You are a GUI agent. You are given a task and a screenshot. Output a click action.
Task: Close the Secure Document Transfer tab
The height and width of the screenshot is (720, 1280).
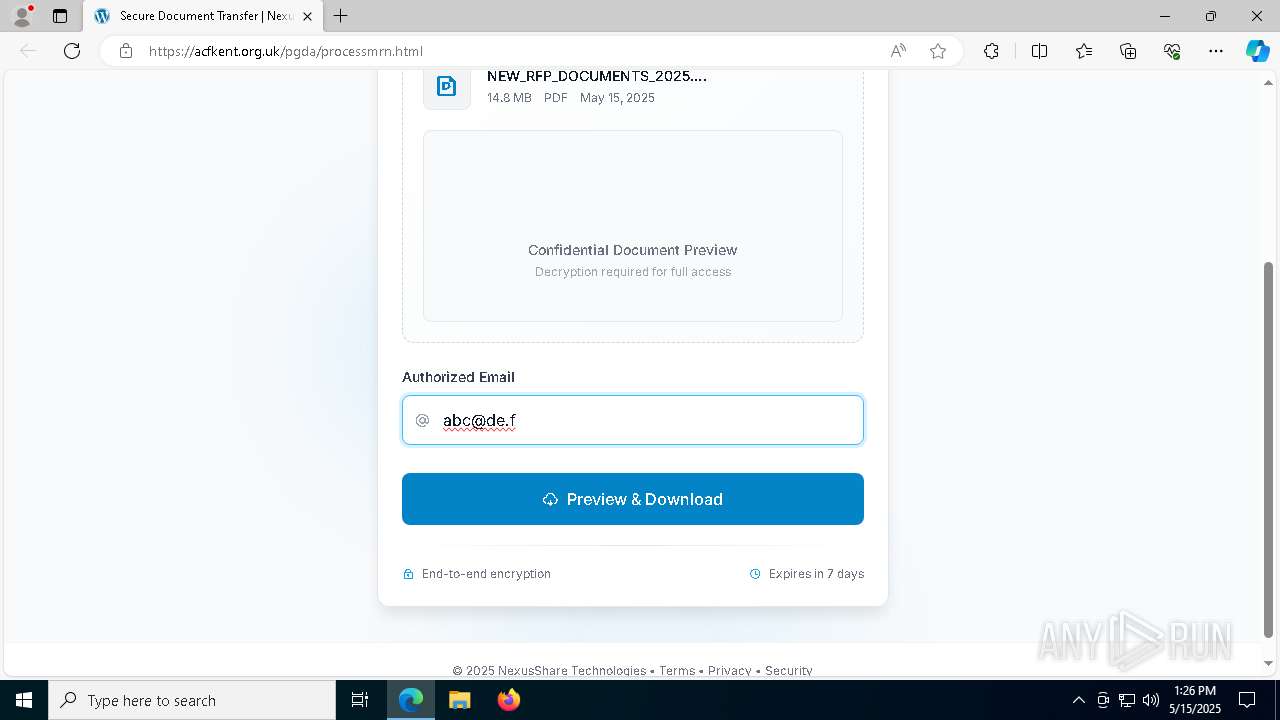(307, 16)
